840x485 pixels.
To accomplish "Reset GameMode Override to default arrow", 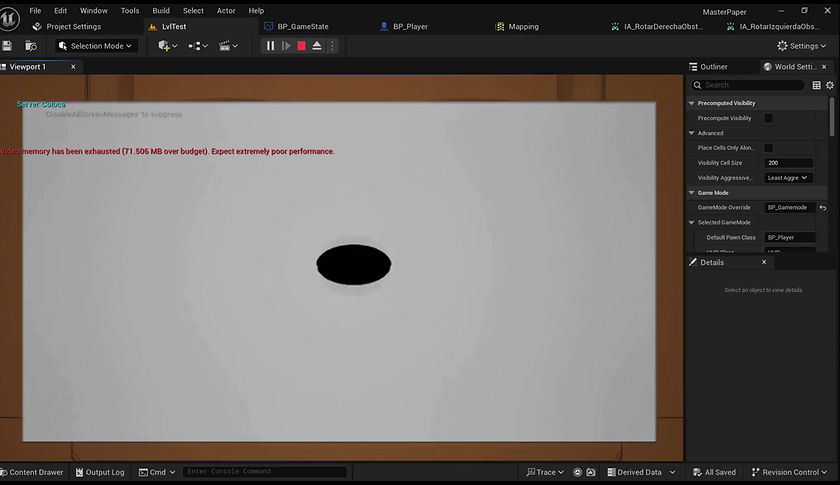I will click(x=823, y=207).
